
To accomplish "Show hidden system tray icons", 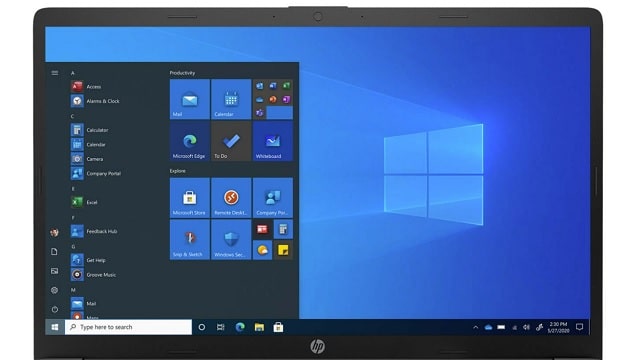I will (x=476, y=327).
